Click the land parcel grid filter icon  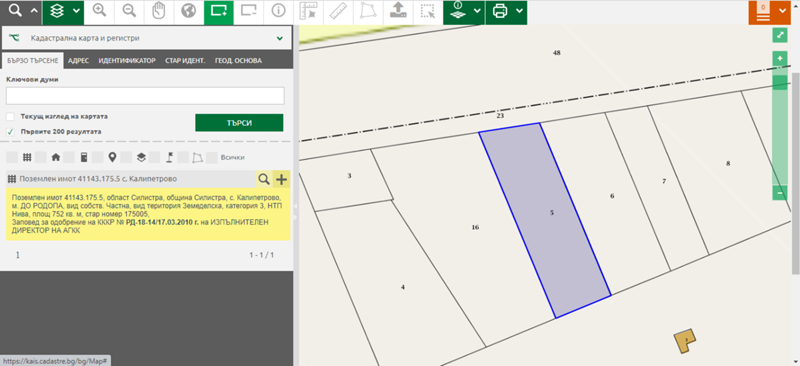pos(27,157)
